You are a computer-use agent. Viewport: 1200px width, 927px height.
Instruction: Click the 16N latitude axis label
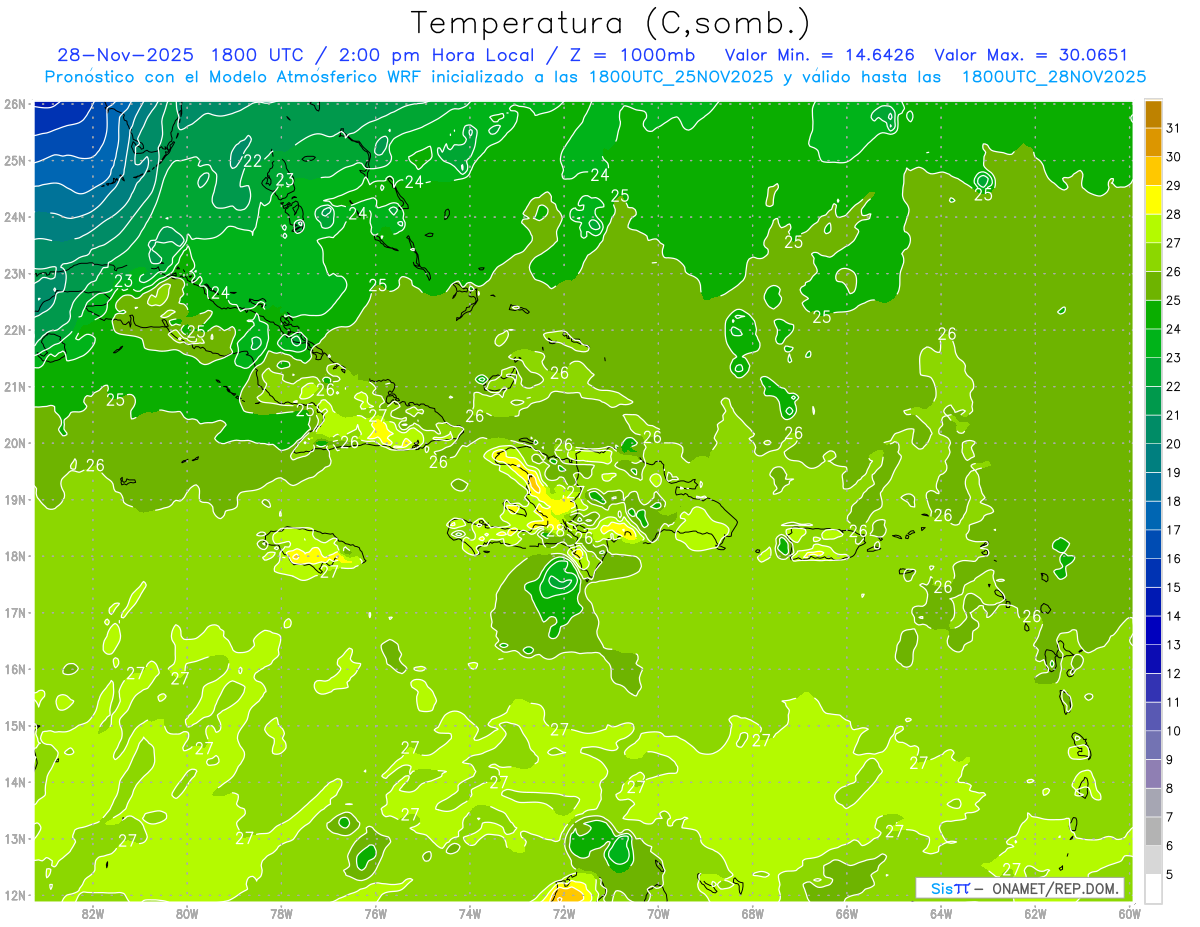(15, 668)
